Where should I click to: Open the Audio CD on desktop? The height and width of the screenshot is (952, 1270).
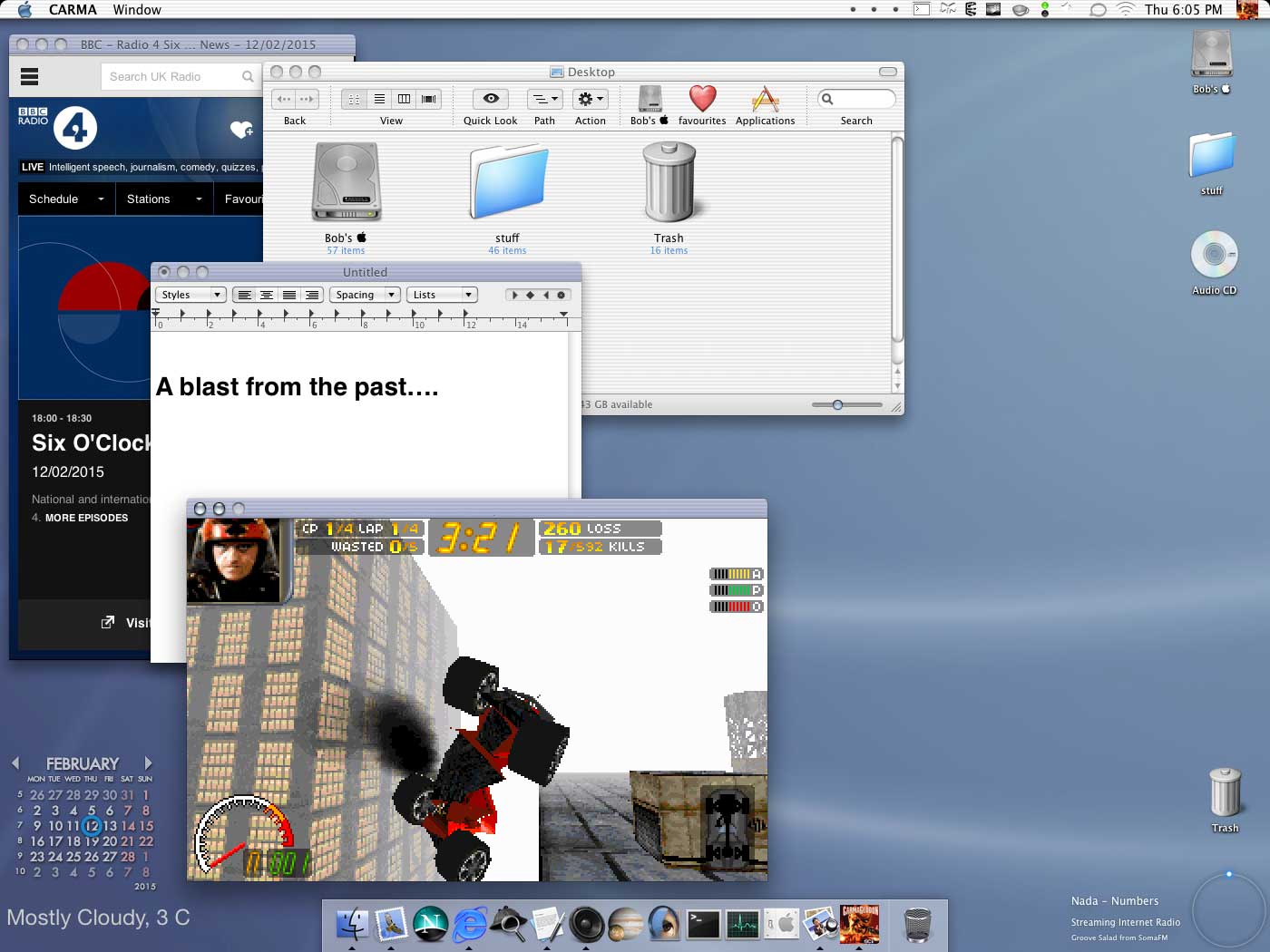(1214, 255)
